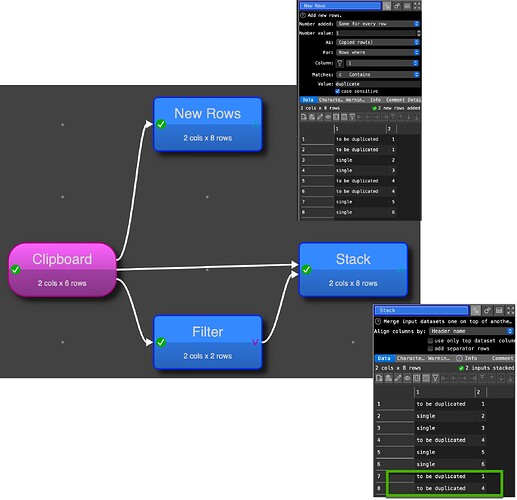Click the Value field containing duplicate
Image resolution: width=517 pixels, height=500 pixels.
pyautogui.click(x=377, y=84)
